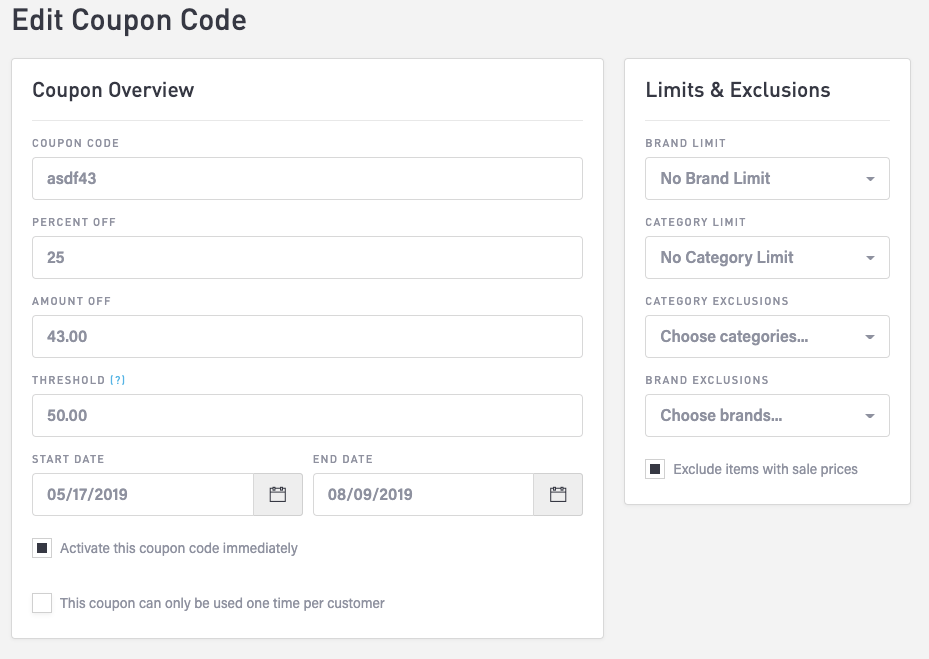
Task: Click the Threshold help question mark
Action: coord(118,380)
